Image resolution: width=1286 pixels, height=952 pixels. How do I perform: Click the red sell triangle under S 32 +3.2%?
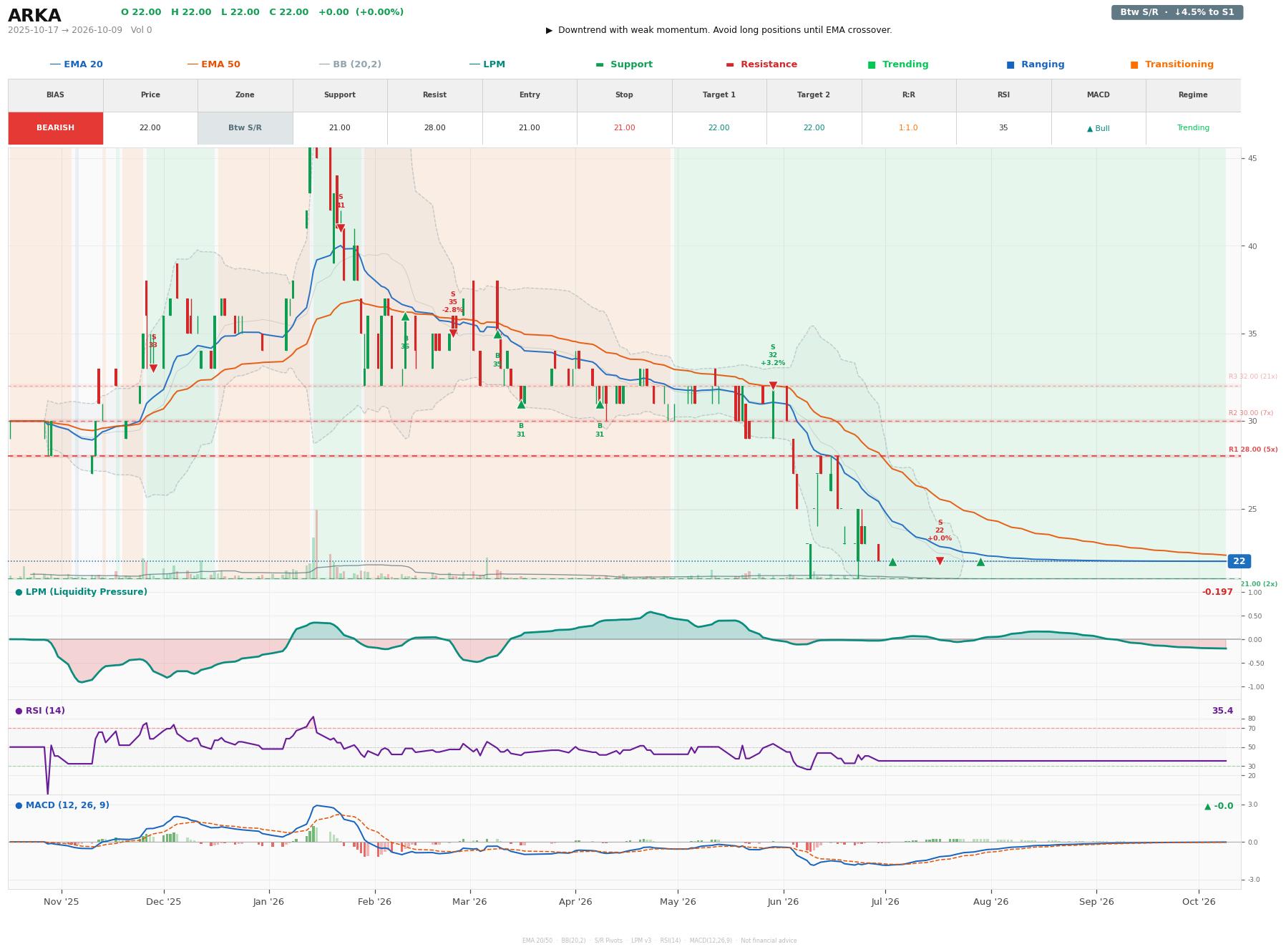[x=773, y=386]
